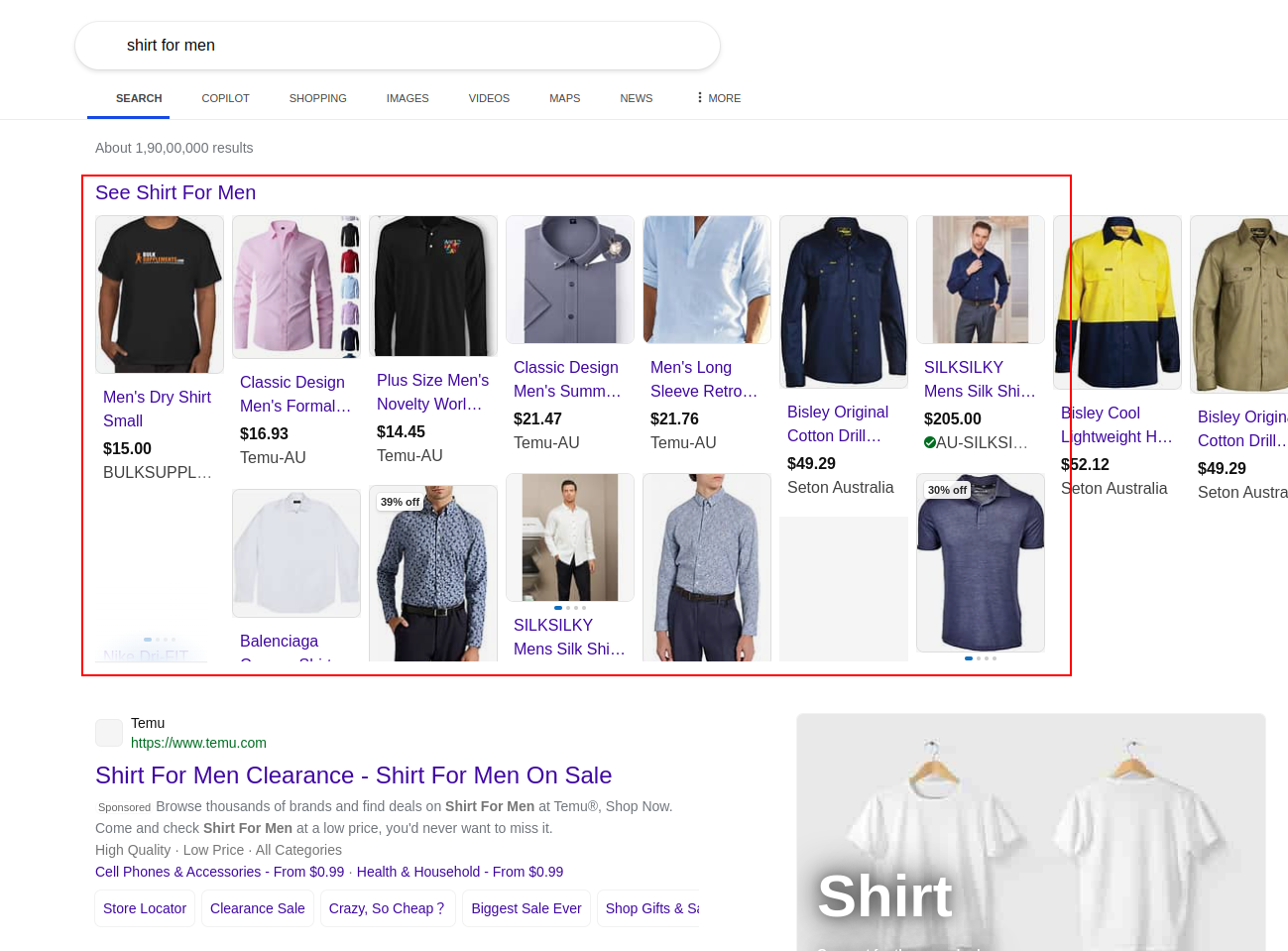Click the 'Crazy, So Cheap ?' button

387,908
